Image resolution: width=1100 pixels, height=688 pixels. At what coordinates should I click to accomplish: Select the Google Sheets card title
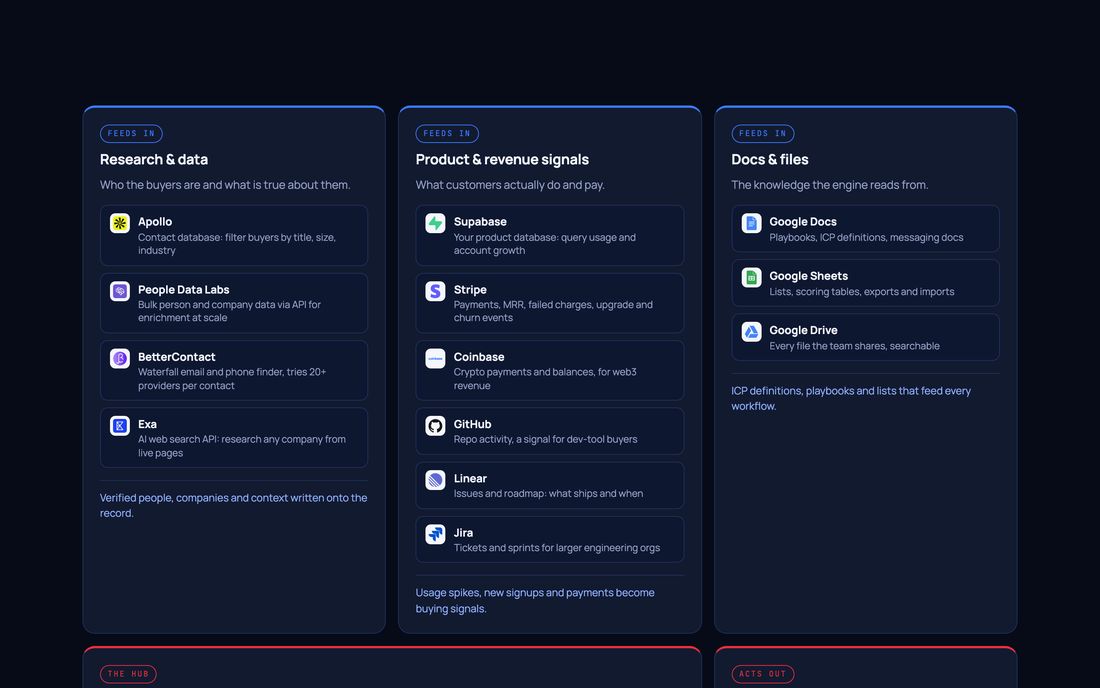tap(808, 276)
